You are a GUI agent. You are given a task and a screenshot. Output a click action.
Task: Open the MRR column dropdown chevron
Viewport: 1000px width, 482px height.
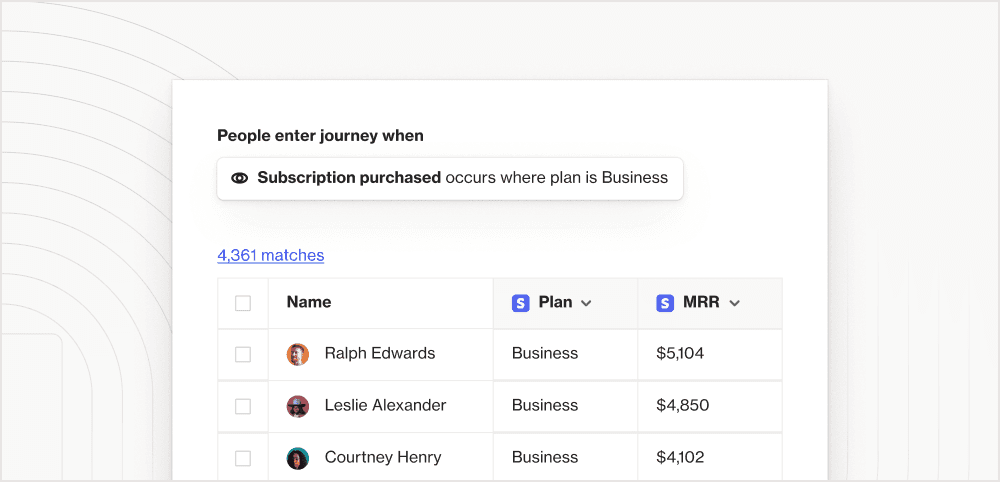pos(734,303)
